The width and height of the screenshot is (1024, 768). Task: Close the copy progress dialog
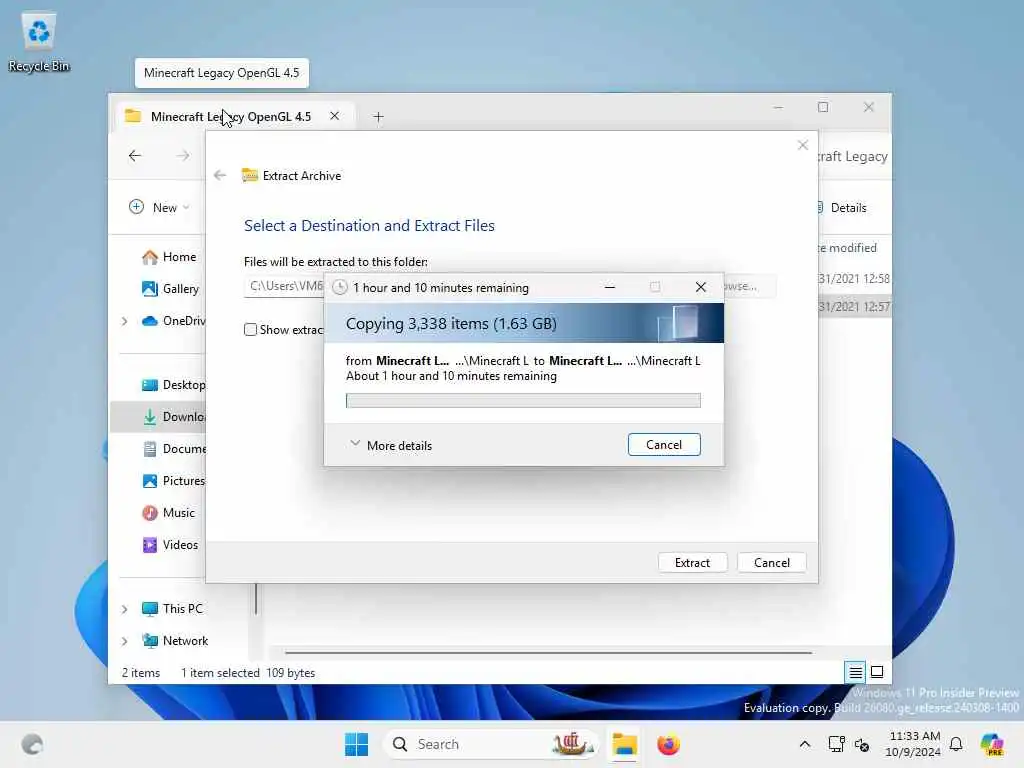click(701, 287)
